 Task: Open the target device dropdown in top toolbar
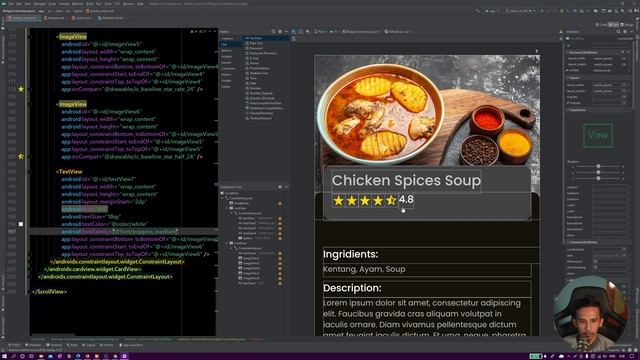520,11
